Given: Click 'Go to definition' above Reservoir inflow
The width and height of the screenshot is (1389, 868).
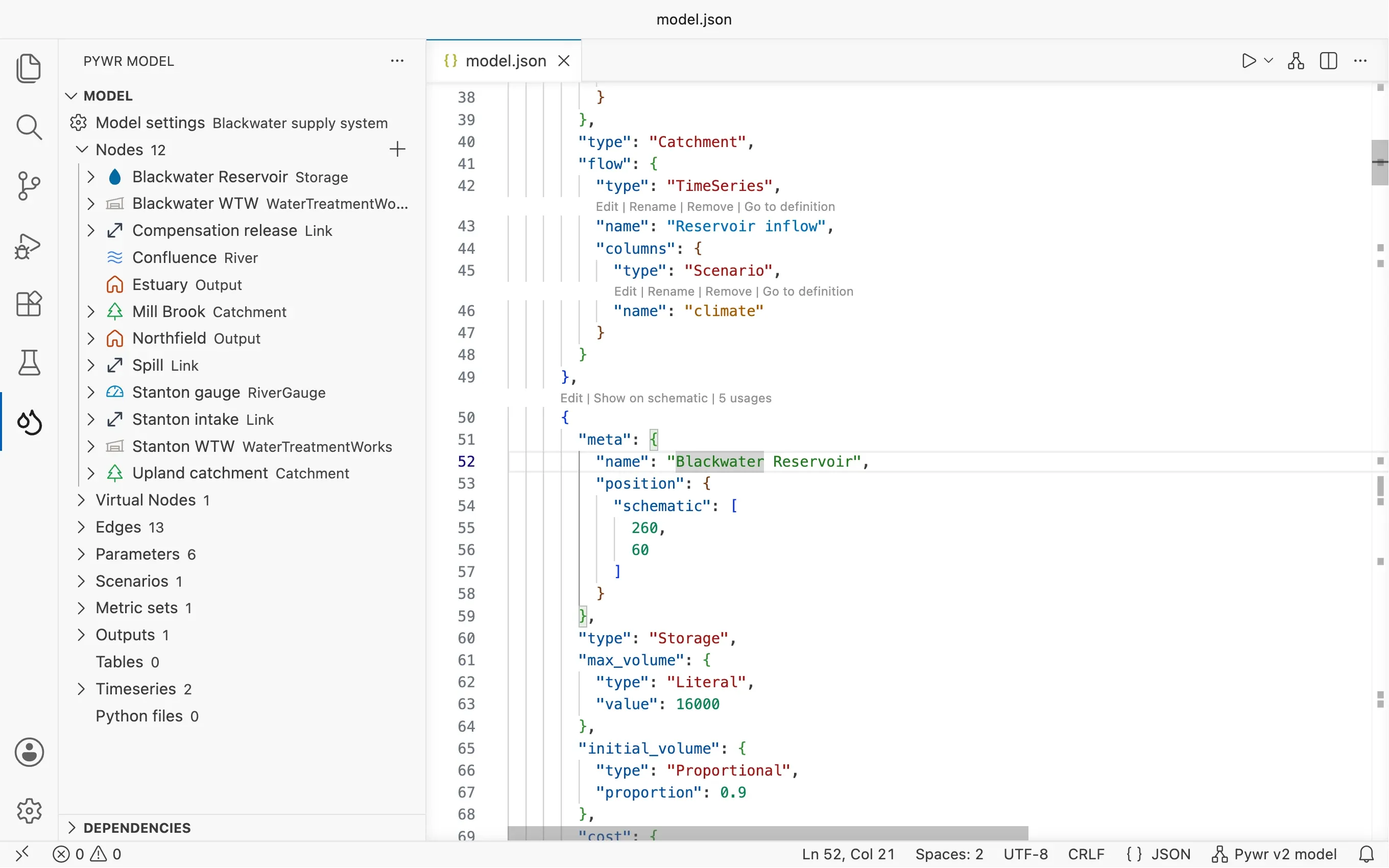Looking at the screenshot, I should click(789, 207).
